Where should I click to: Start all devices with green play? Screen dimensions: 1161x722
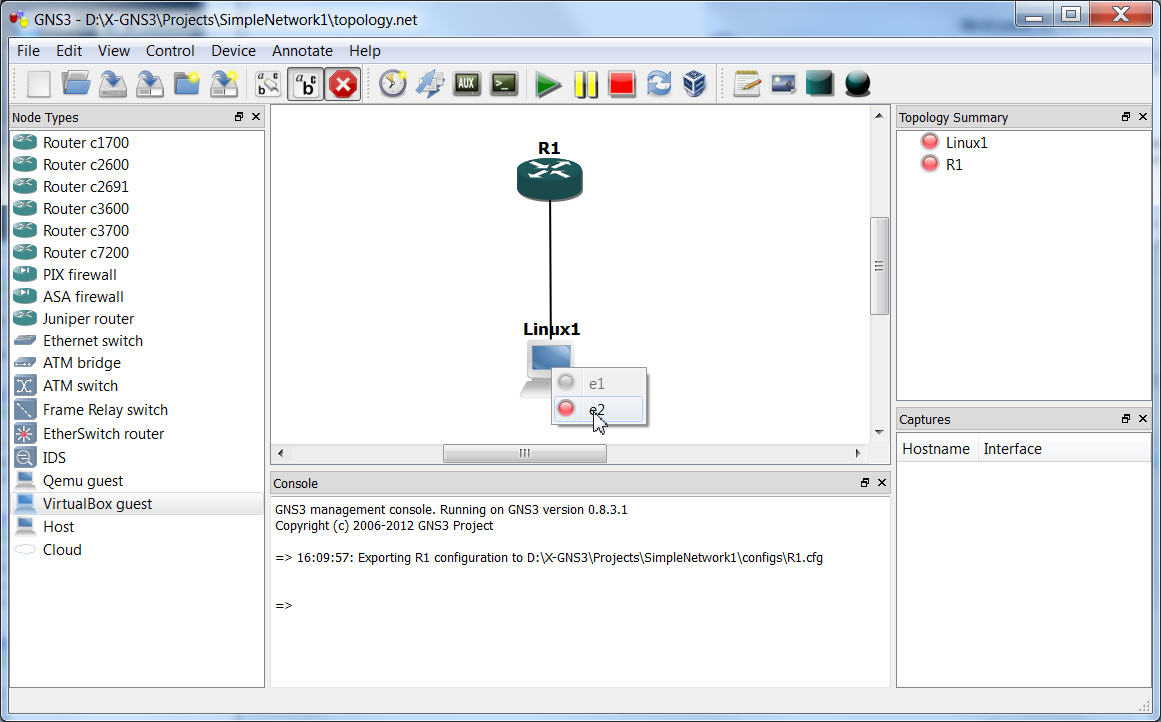click(548, 84)
